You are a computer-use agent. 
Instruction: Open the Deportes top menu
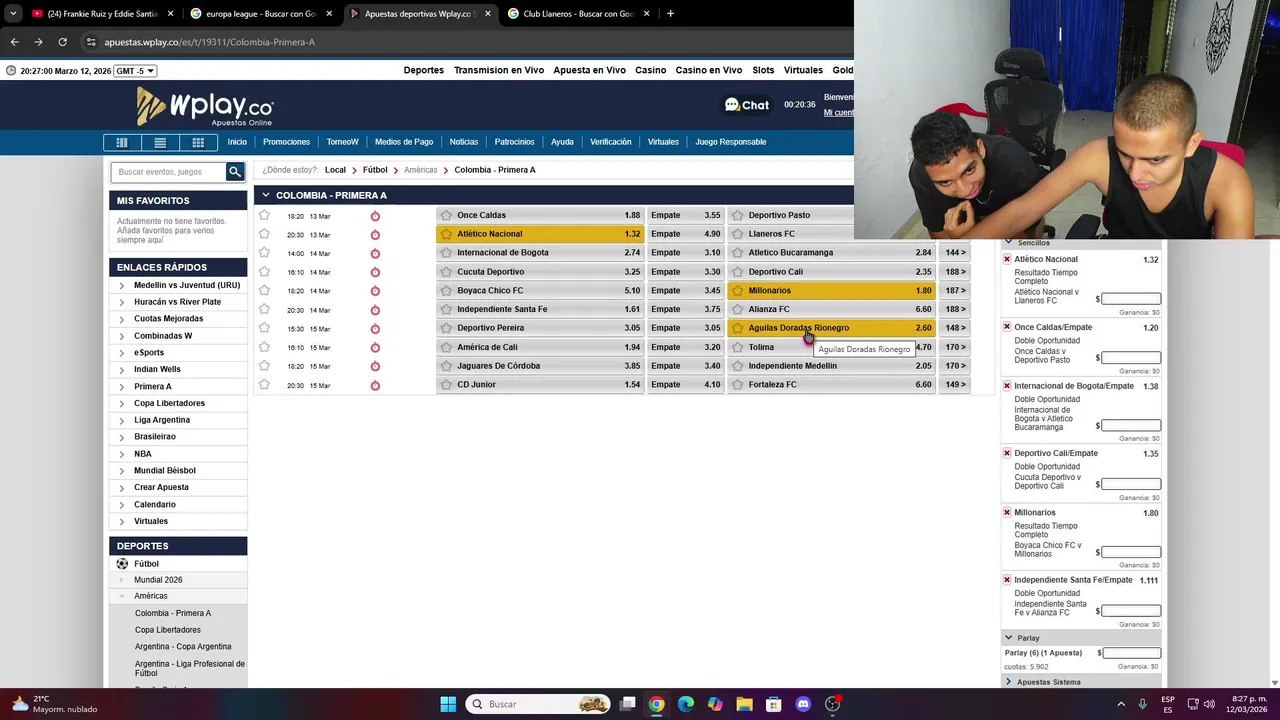(x=423, y=70)
